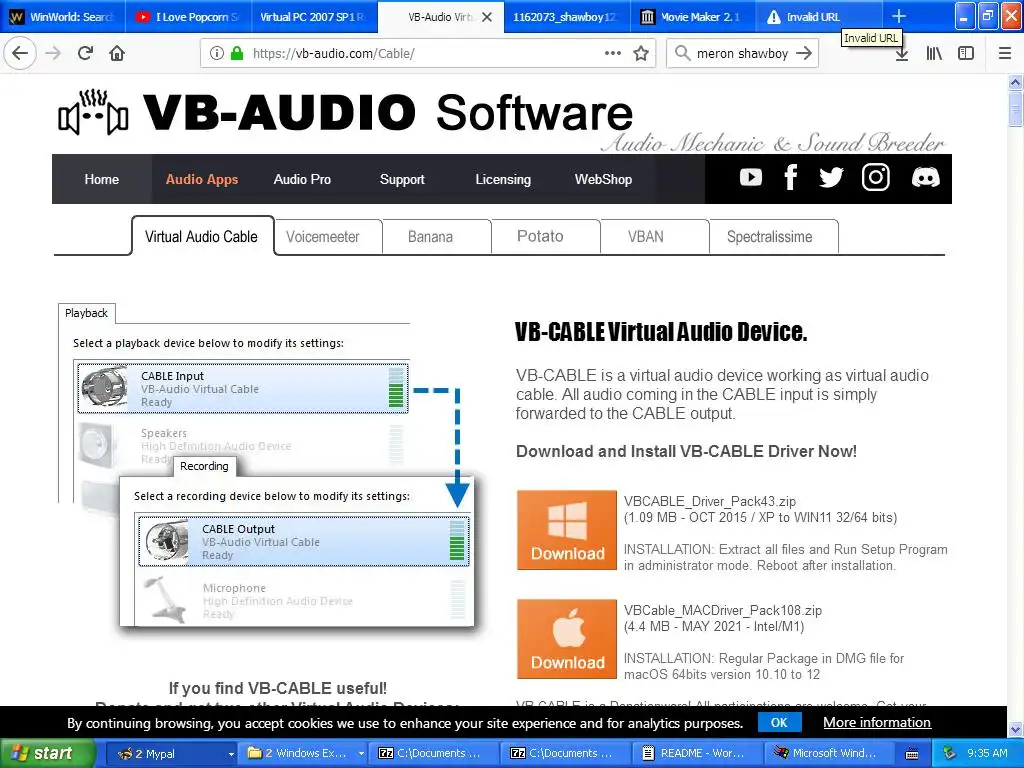The height and width of the screenshot is (768, 1024).
Task: Show site information icon in address bar
Action: click(217, 53)
